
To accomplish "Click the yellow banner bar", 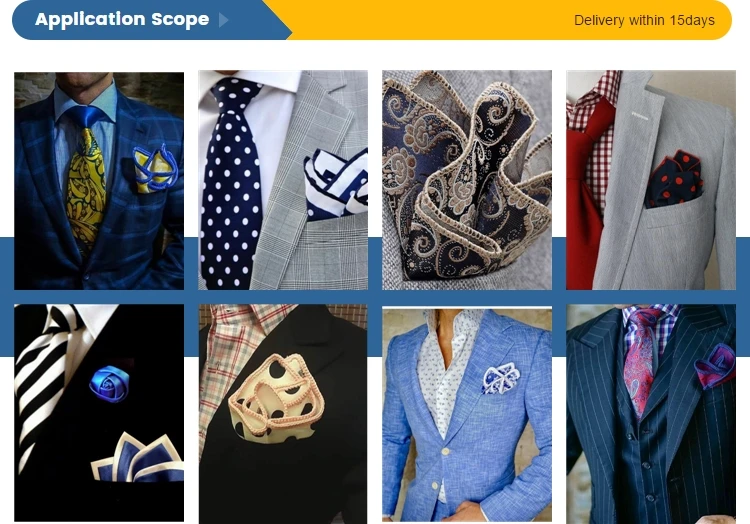I will (x=509, y=20).
